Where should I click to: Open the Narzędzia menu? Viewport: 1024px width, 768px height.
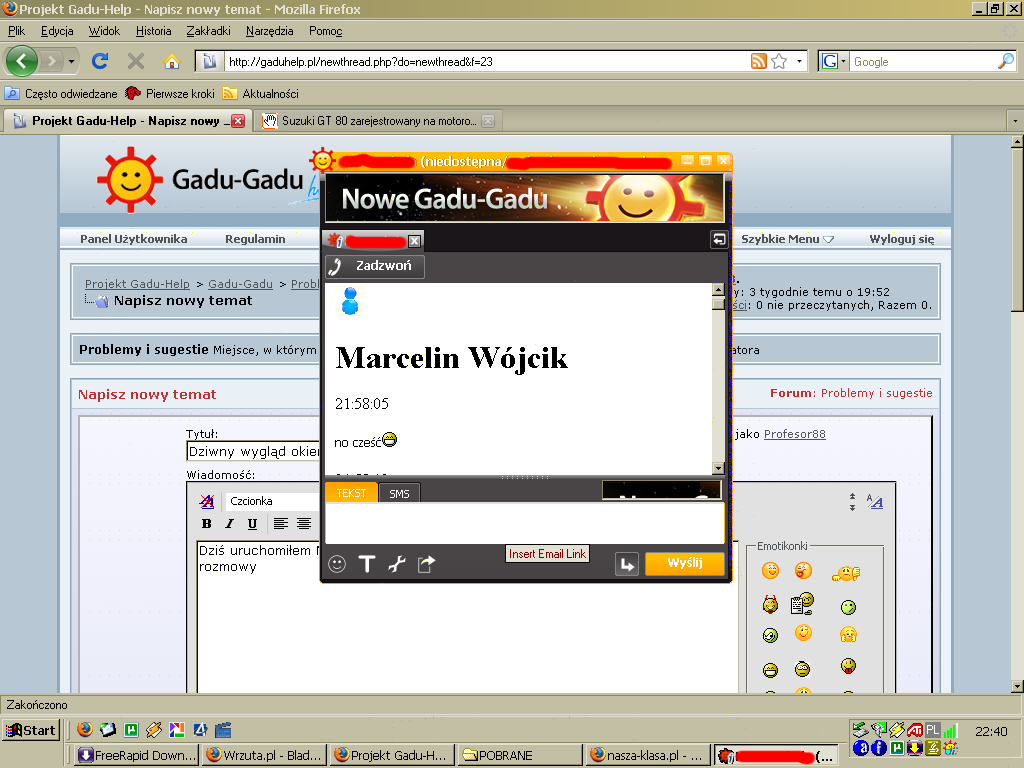270,31
